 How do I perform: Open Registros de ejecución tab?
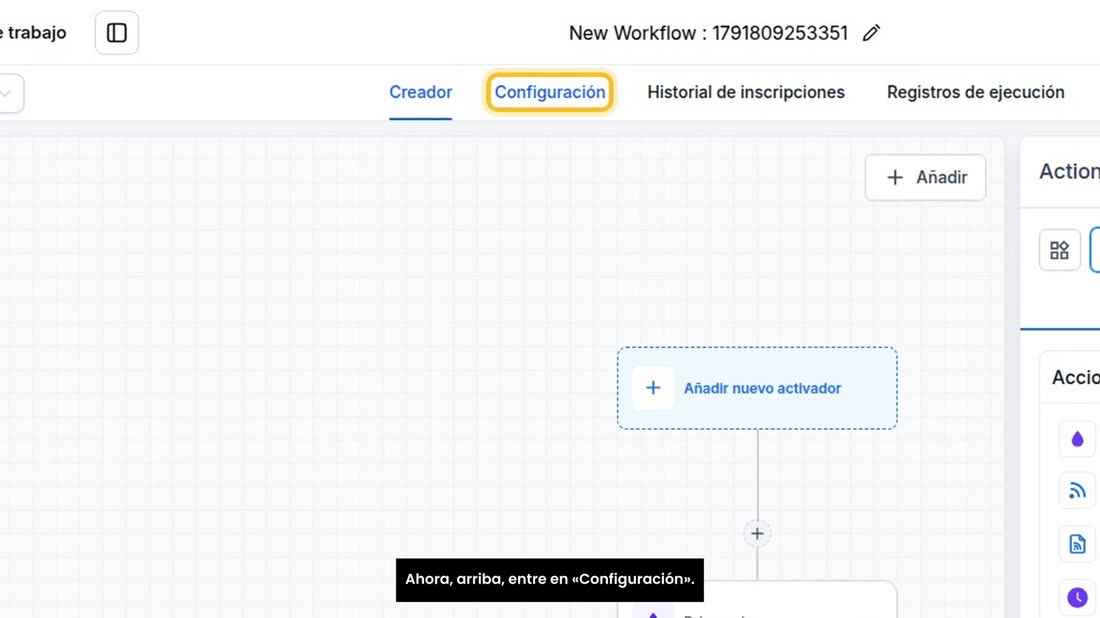click(x=975, y=92)
